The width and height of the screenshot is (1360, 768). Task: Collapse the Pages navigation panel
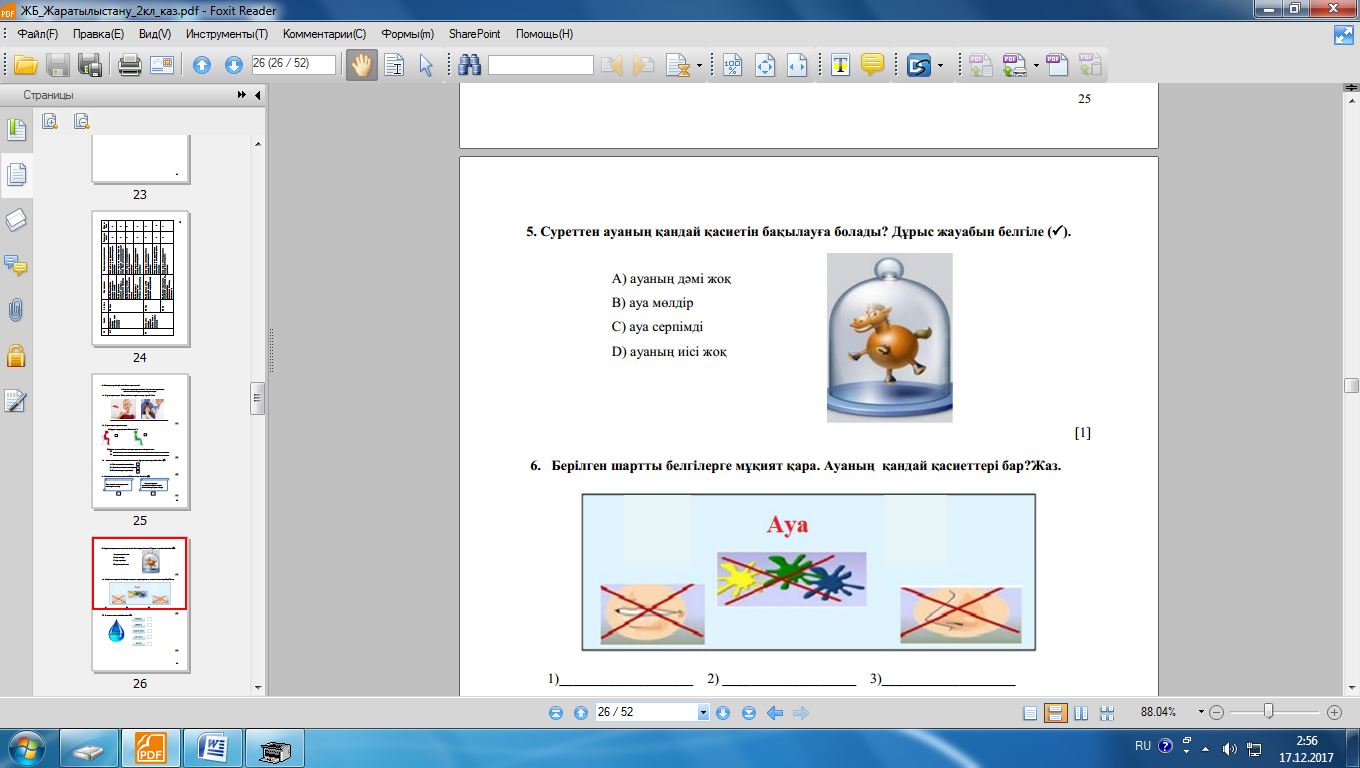(x=258, y=95)
